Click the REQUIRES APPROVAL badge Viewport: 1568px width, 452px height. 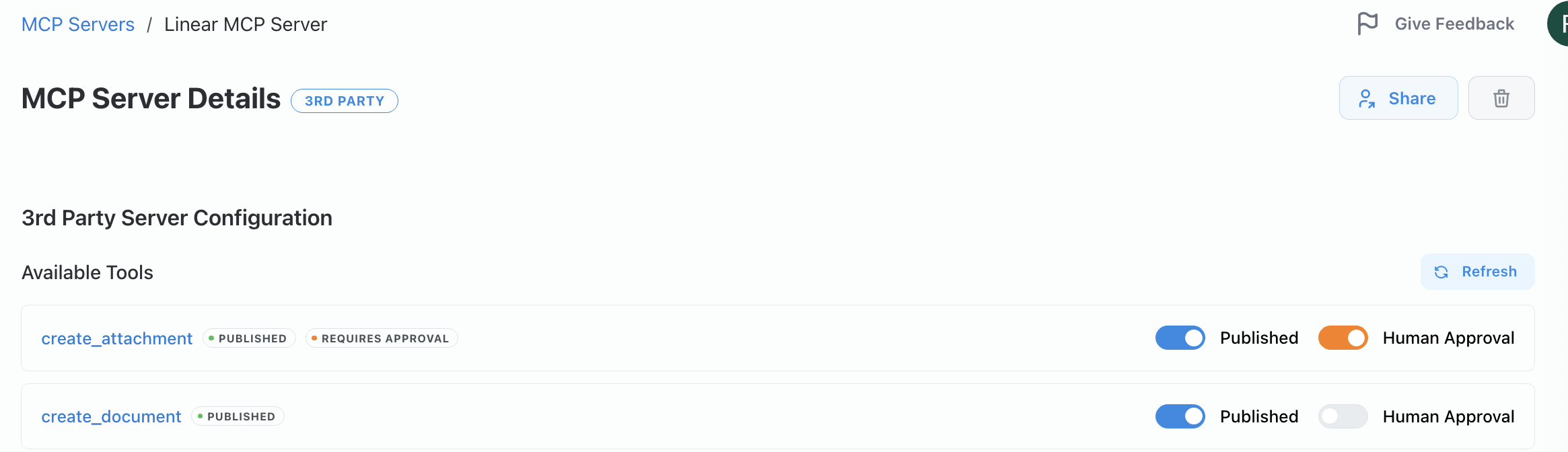click(382, 338)
